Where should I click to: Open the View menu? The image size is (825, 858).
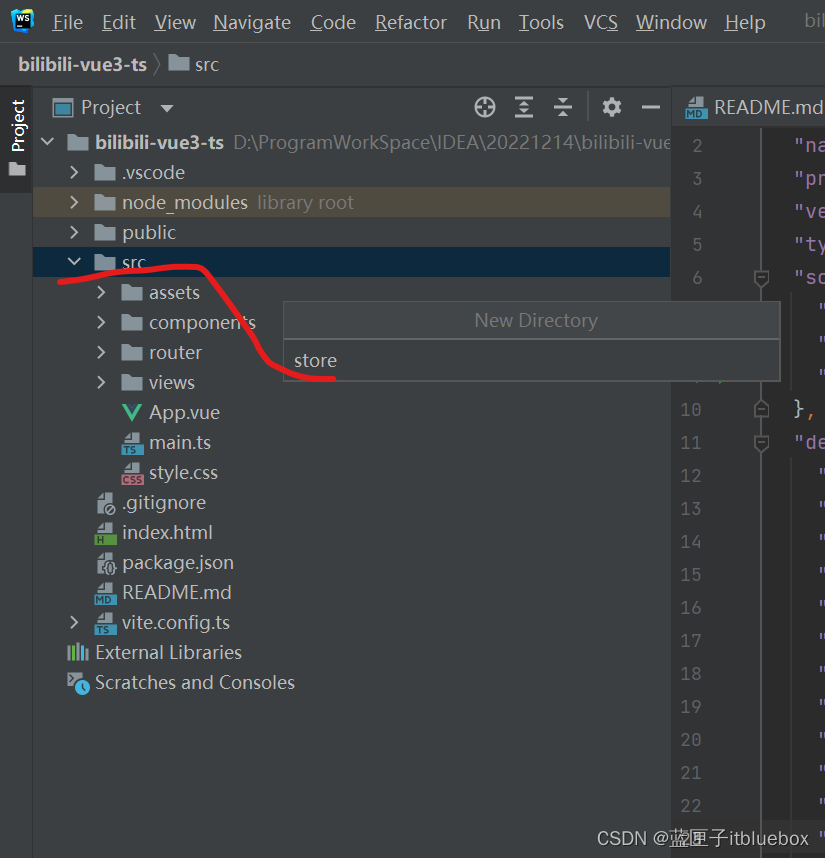(x=175, y=22)
